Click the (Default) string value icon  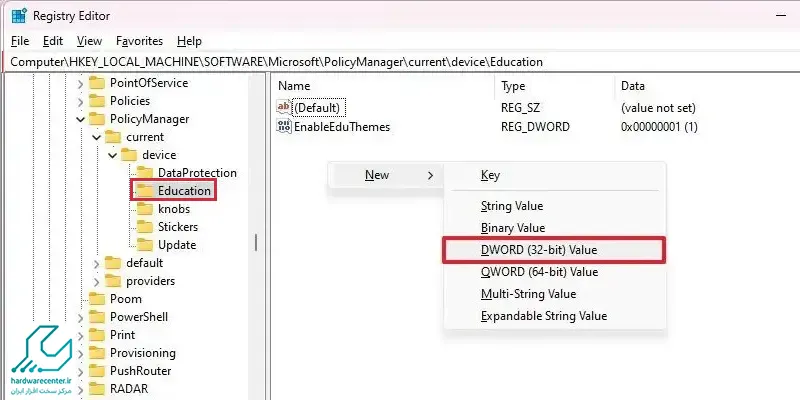pos(284,107)
